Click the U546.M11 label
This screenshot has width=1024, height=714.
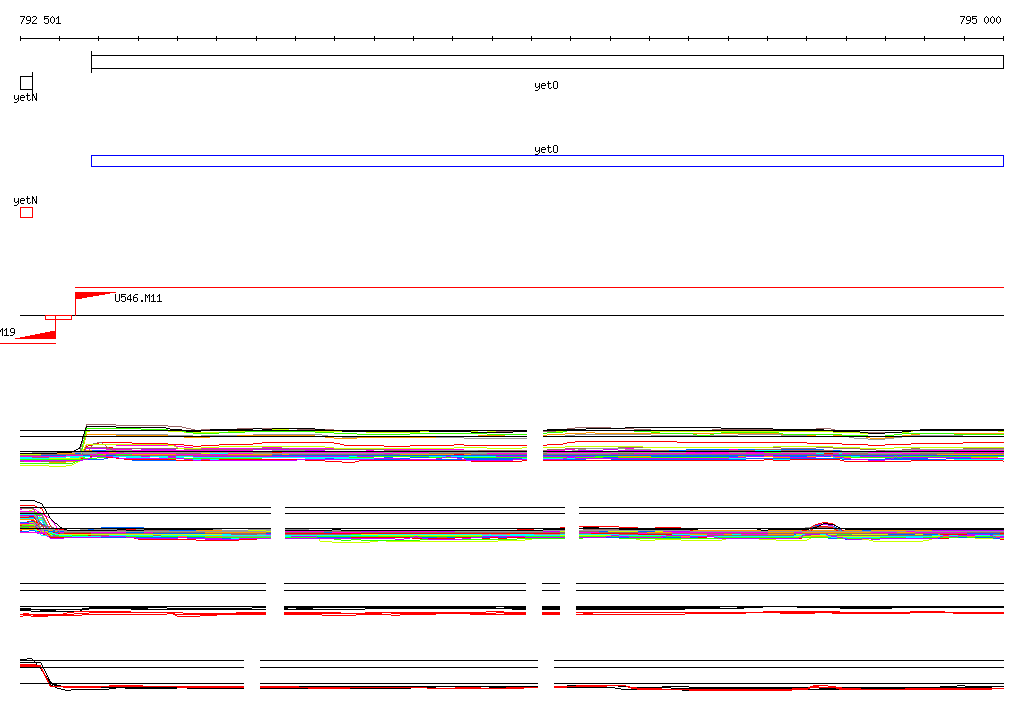[138, 299]
